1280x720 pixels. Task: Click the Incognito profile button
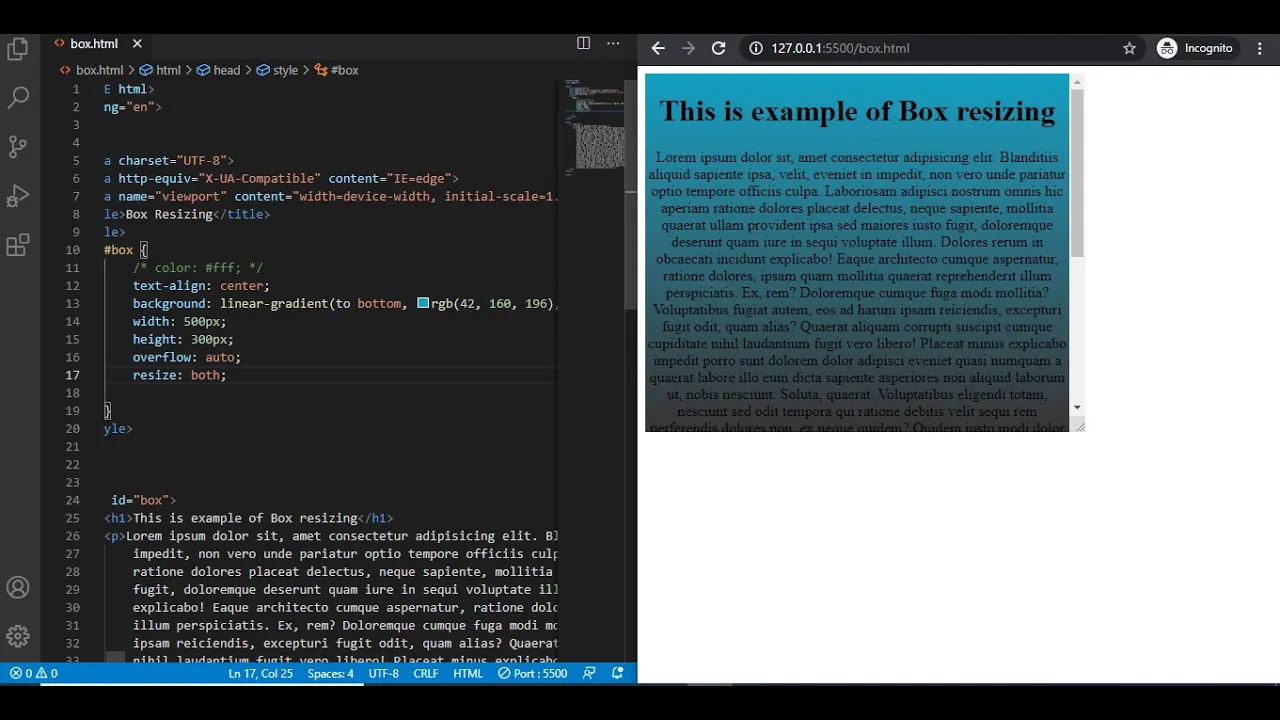click(1196, 48)
